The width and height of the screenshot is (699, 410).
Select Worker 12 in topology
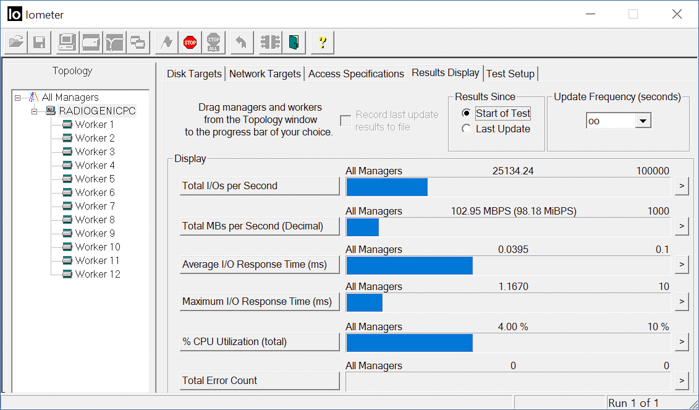[97, 274]
